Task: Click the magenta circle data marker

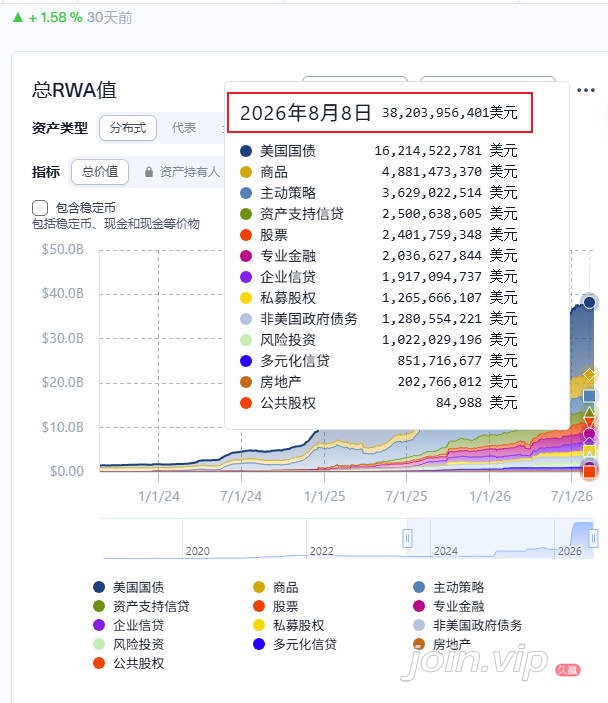Action: tap(589, 434)
